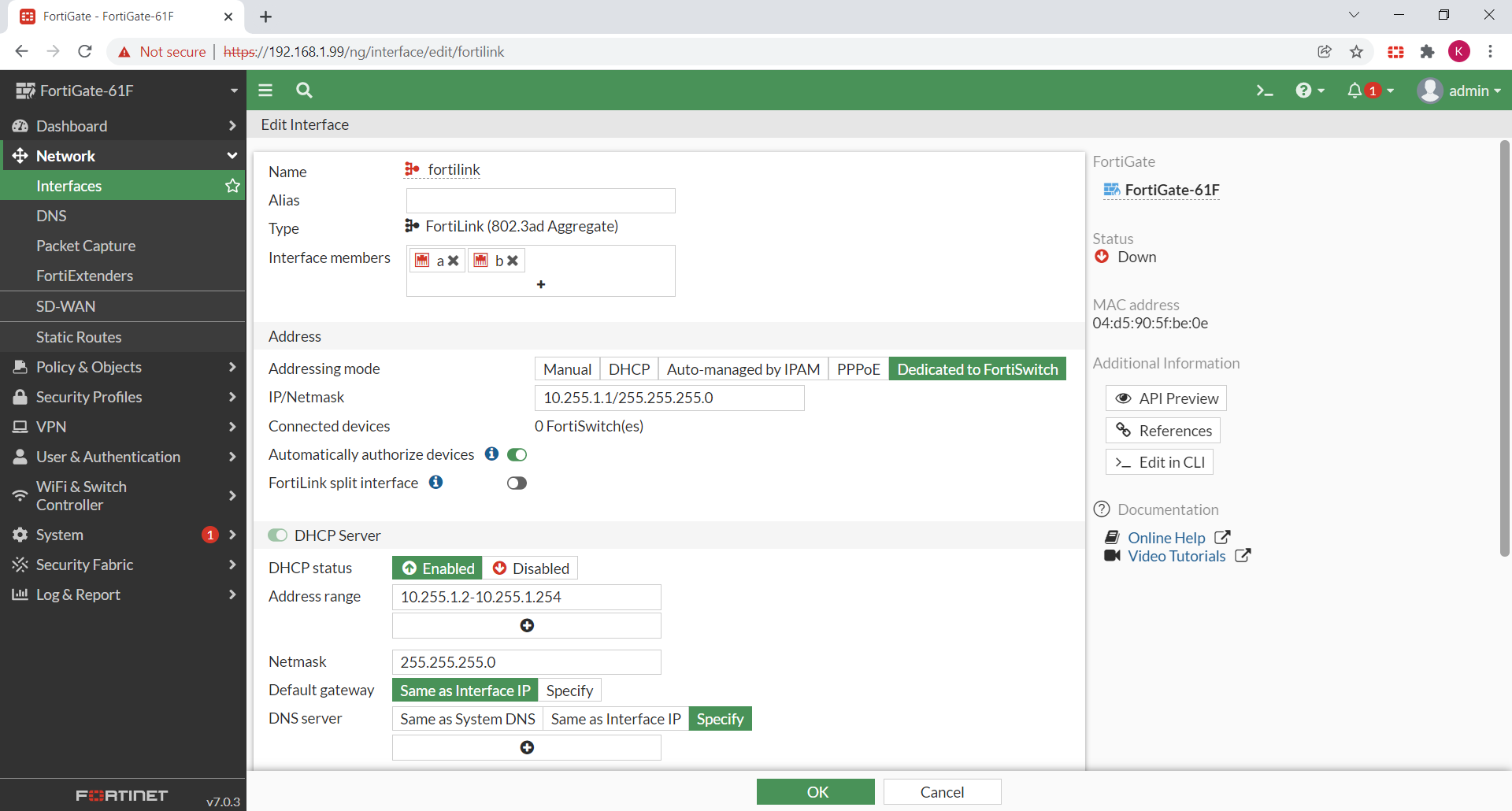1512x811 pixels.
Task: Open the CLI console icon in header
Action: coord(1264,91)
